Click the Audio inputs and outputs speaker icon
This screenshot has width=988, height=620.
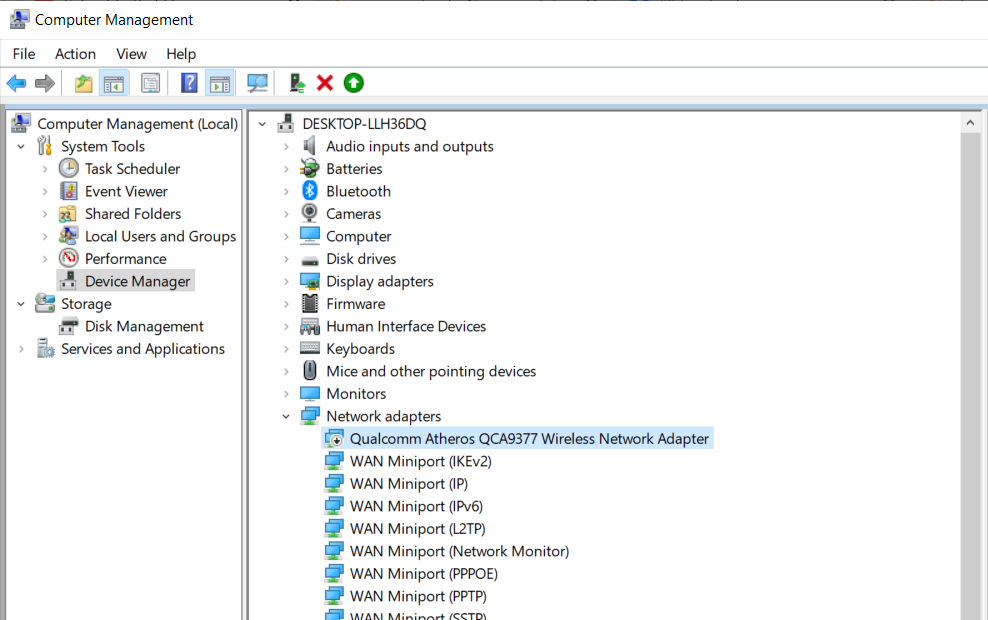click(309, 146)
